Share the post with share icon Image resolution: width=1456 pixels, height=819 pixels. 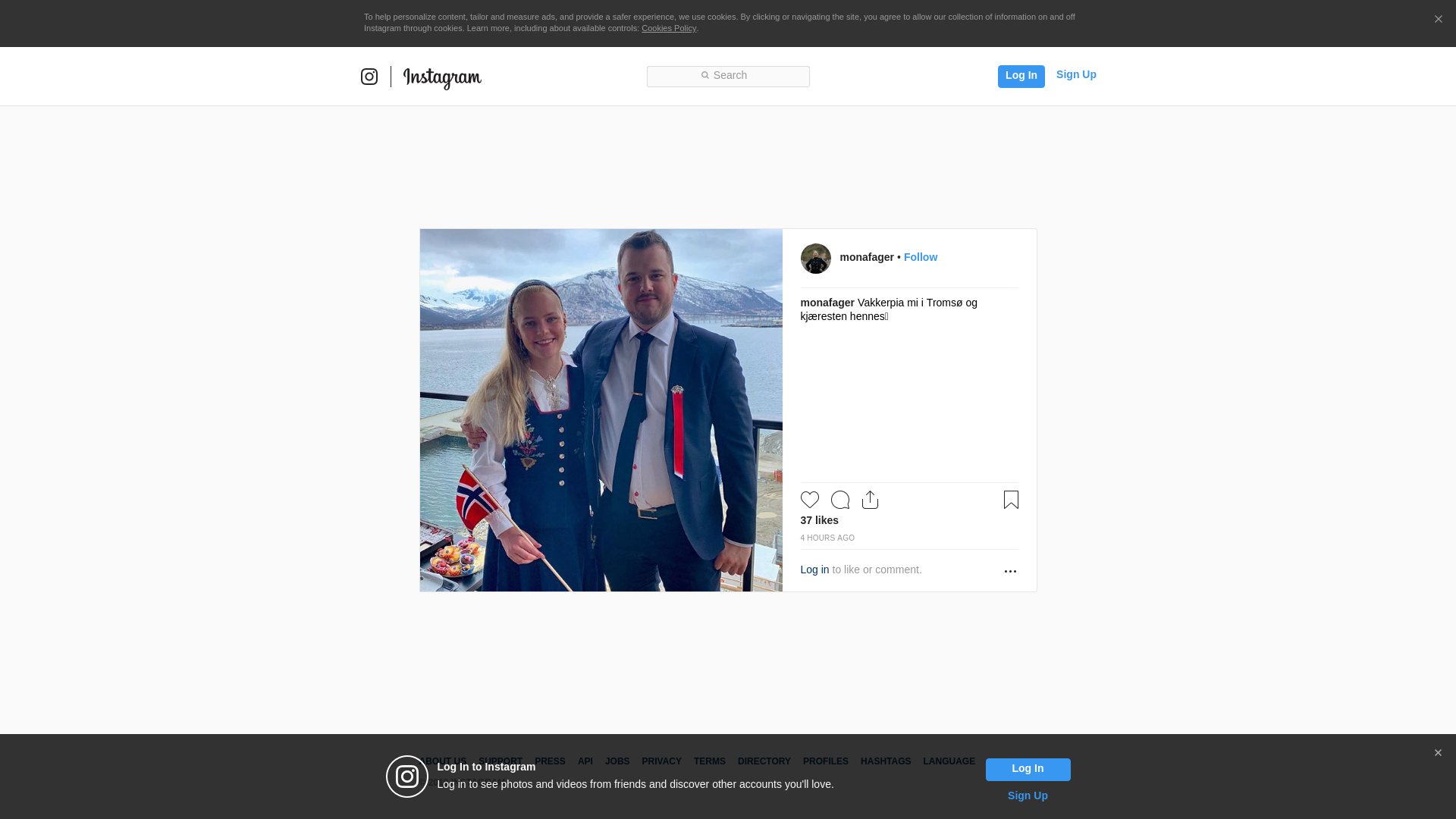point(870,500)
